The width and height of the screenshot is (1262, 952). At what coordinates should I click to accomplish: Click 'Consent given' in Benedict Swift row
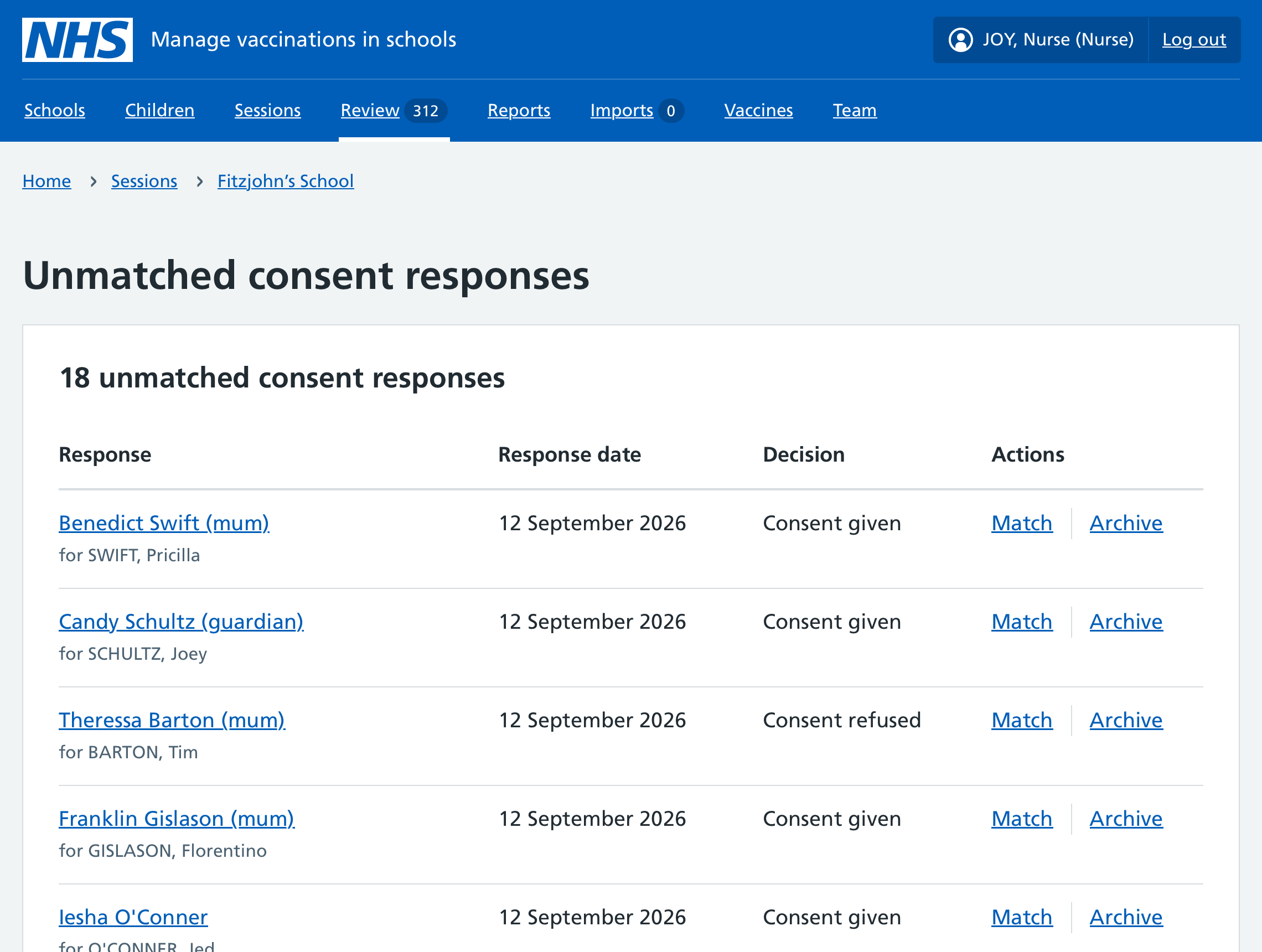tap(832, 523)
